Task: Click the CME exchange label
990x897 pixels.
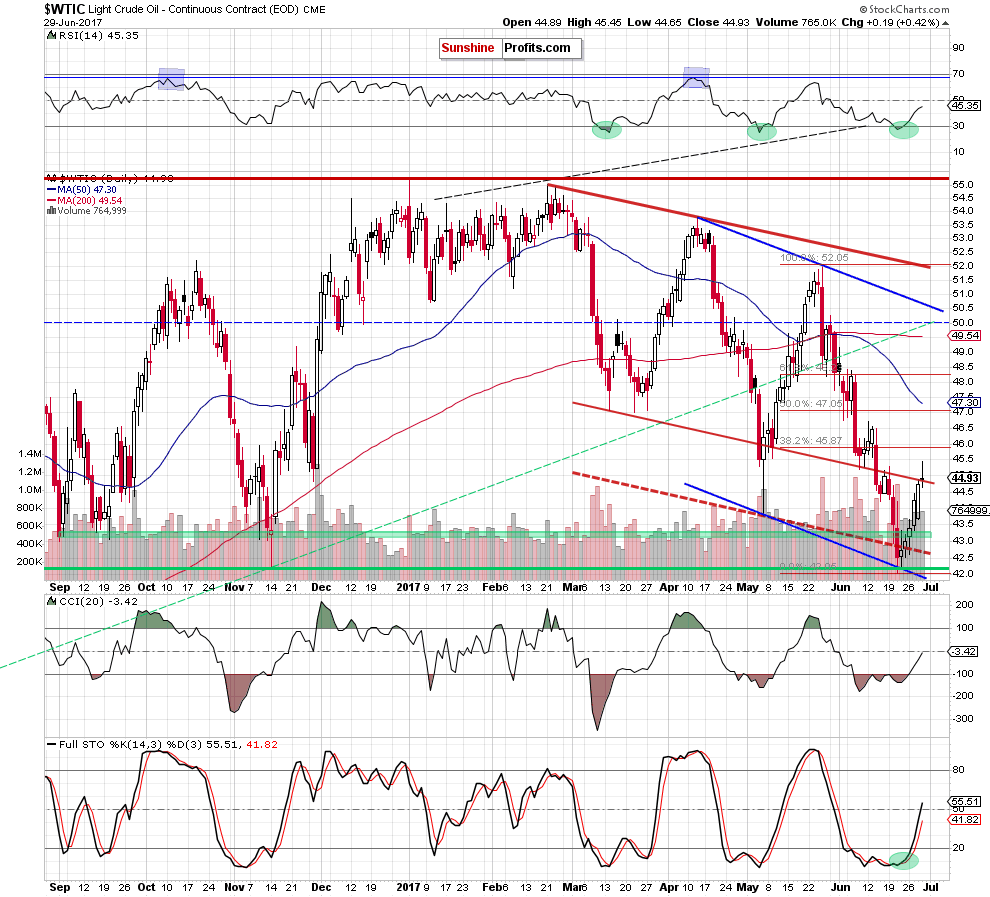Action: pyautogui.click(x=314, y=10)
